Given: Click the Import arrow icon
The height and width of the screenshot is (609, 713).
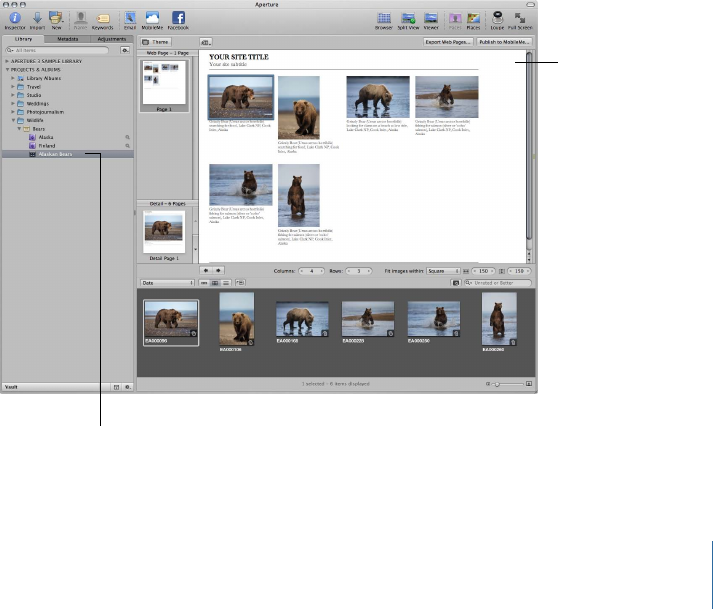Looking at the screenshot, I should point(37,18).
